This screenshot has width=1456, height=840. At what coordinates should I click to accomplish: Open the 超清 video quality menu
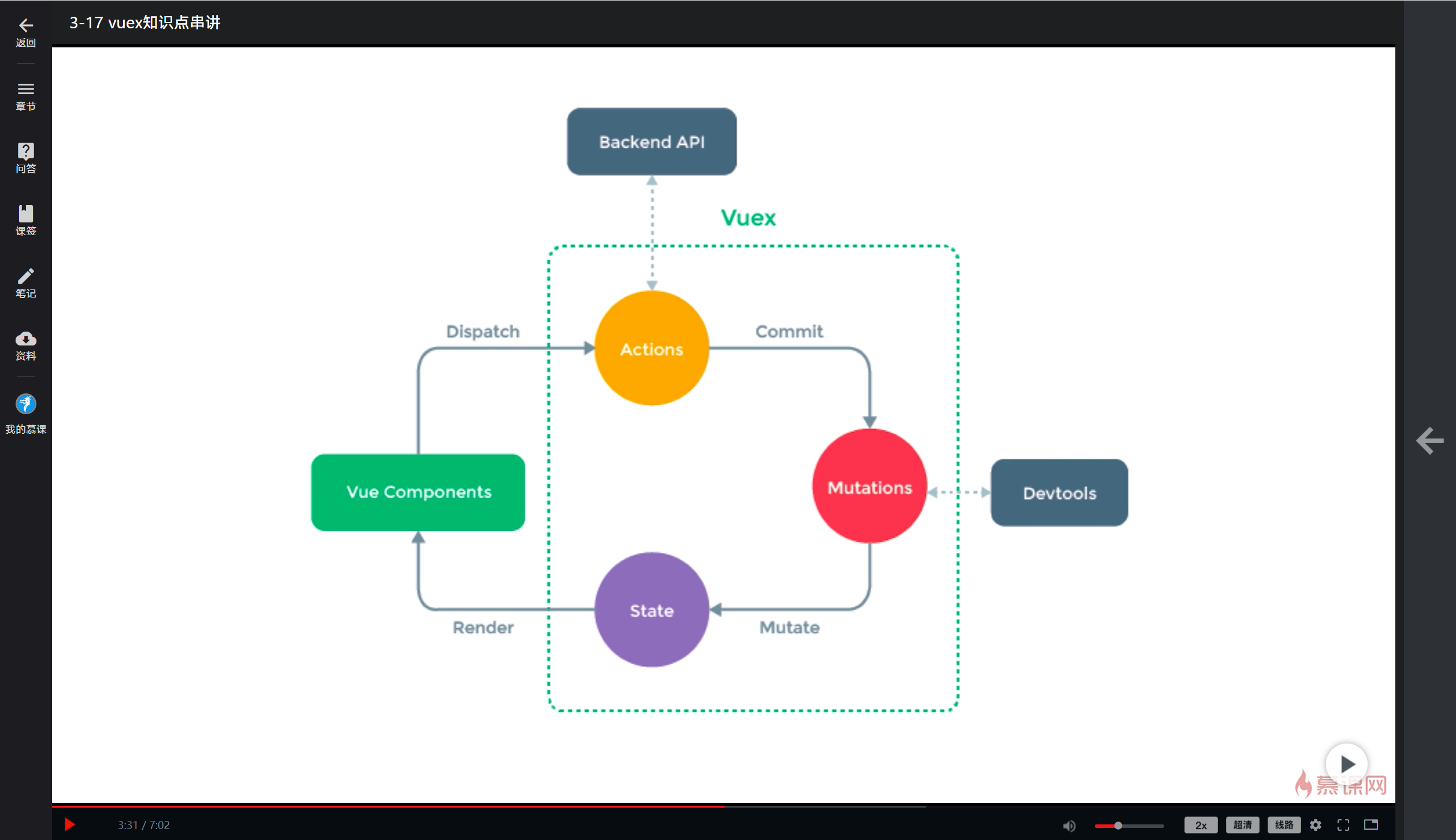click(1242, 825)
